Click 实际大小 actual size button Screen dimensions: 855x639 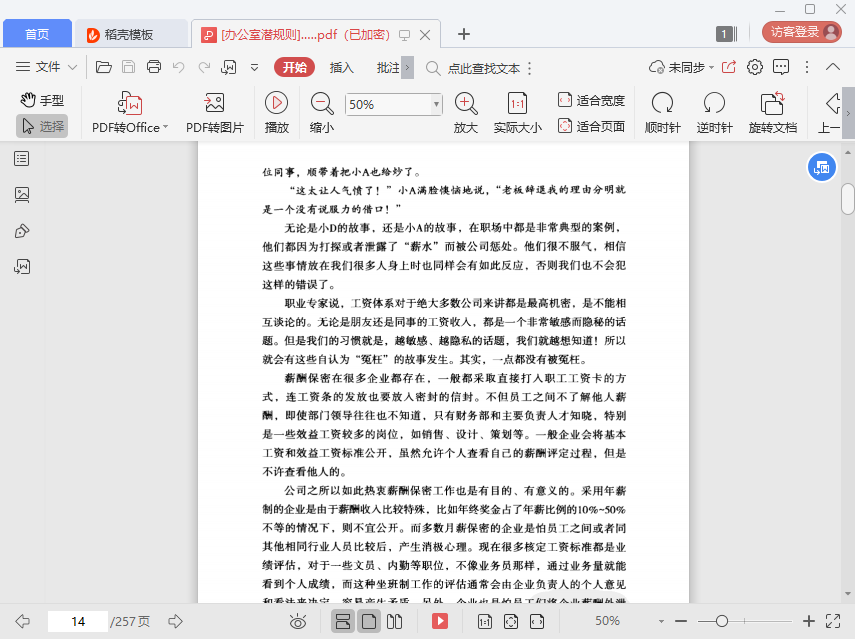click(517, 113)
